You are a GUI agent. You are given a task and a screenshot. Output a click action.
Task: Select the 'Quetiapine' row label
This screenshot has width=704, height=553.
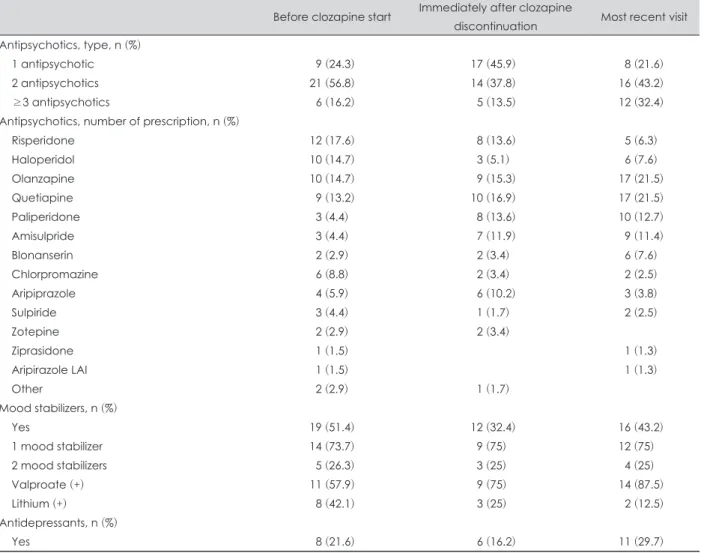pyautogui.click(x=42, y=198)
